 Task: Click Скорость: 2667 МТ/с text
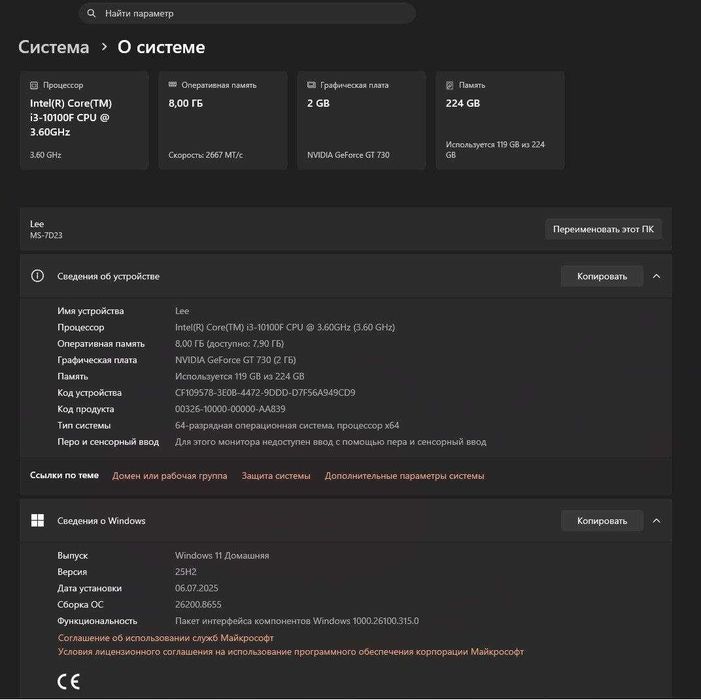(206, 155)
